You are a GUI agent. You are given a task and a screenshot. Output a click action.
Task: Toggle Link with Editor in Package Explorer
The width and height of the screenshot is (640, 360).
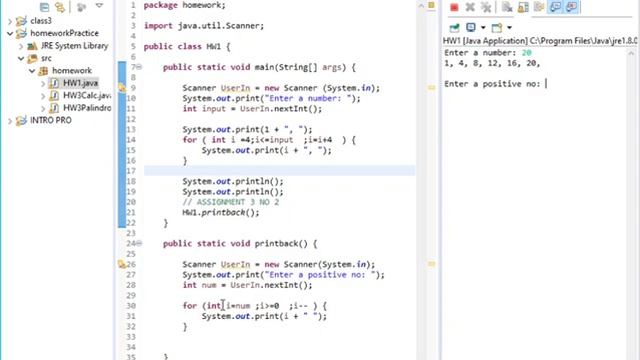coord(60,7)
